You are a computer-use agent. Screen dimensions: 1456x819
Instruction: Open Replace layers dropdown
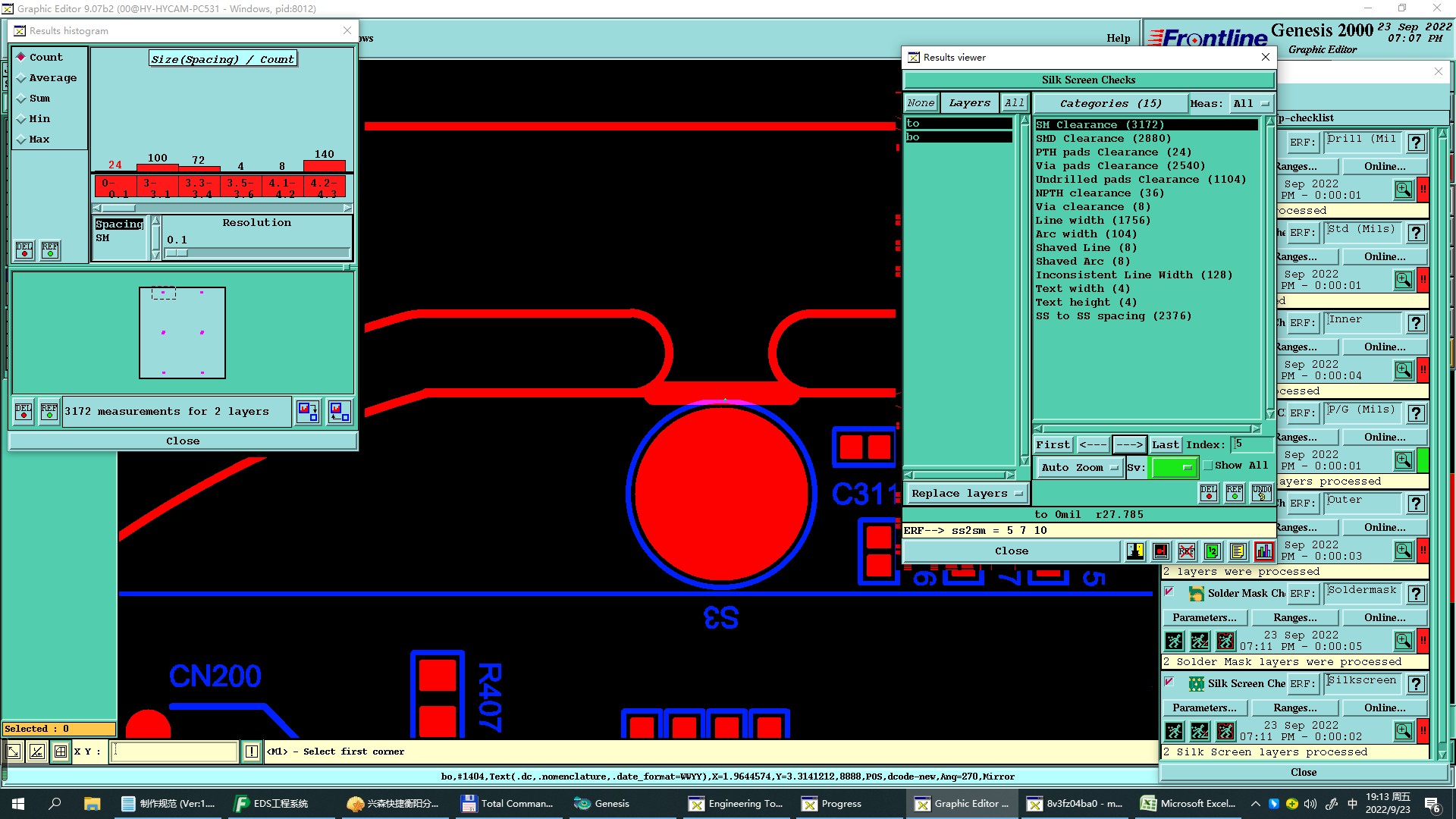967,494
